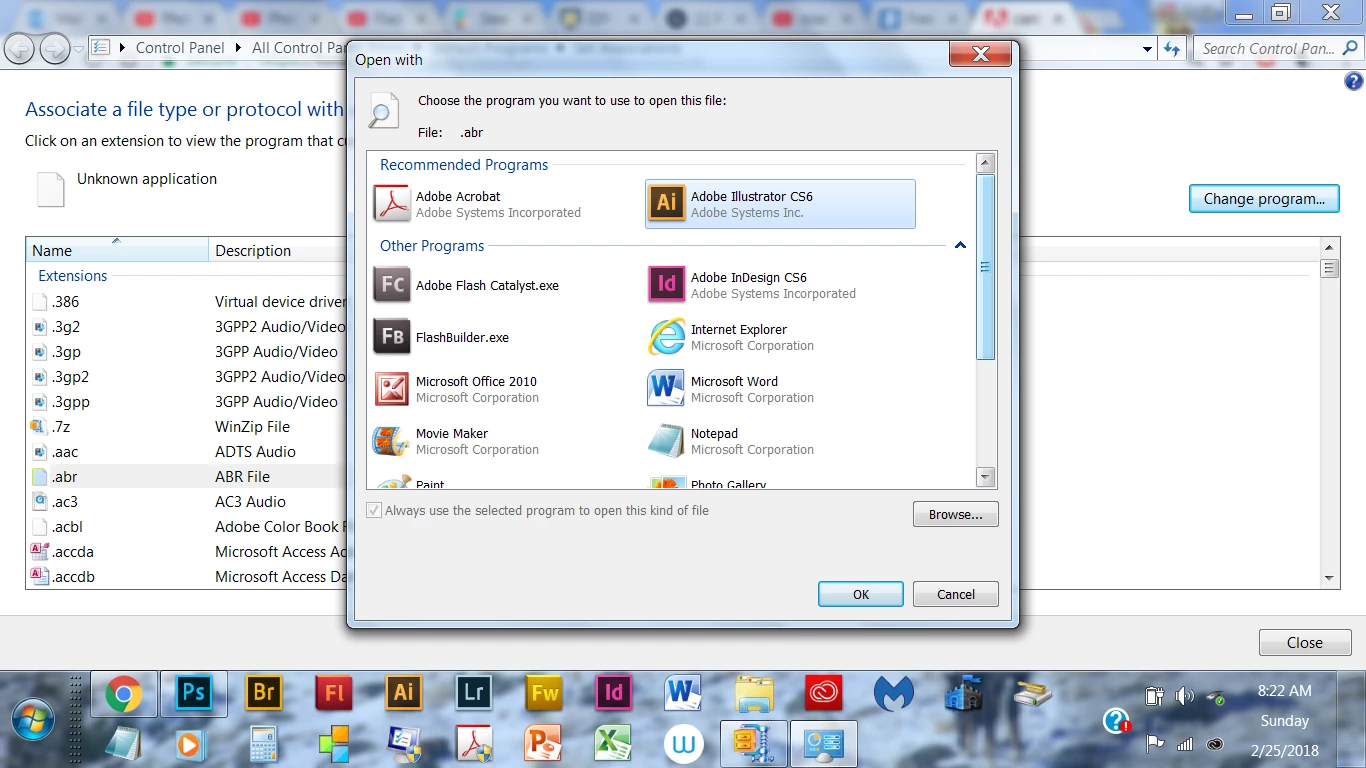
Task: Select Adobe Illustrator CS6 program entry
Action: click(780, 204)
